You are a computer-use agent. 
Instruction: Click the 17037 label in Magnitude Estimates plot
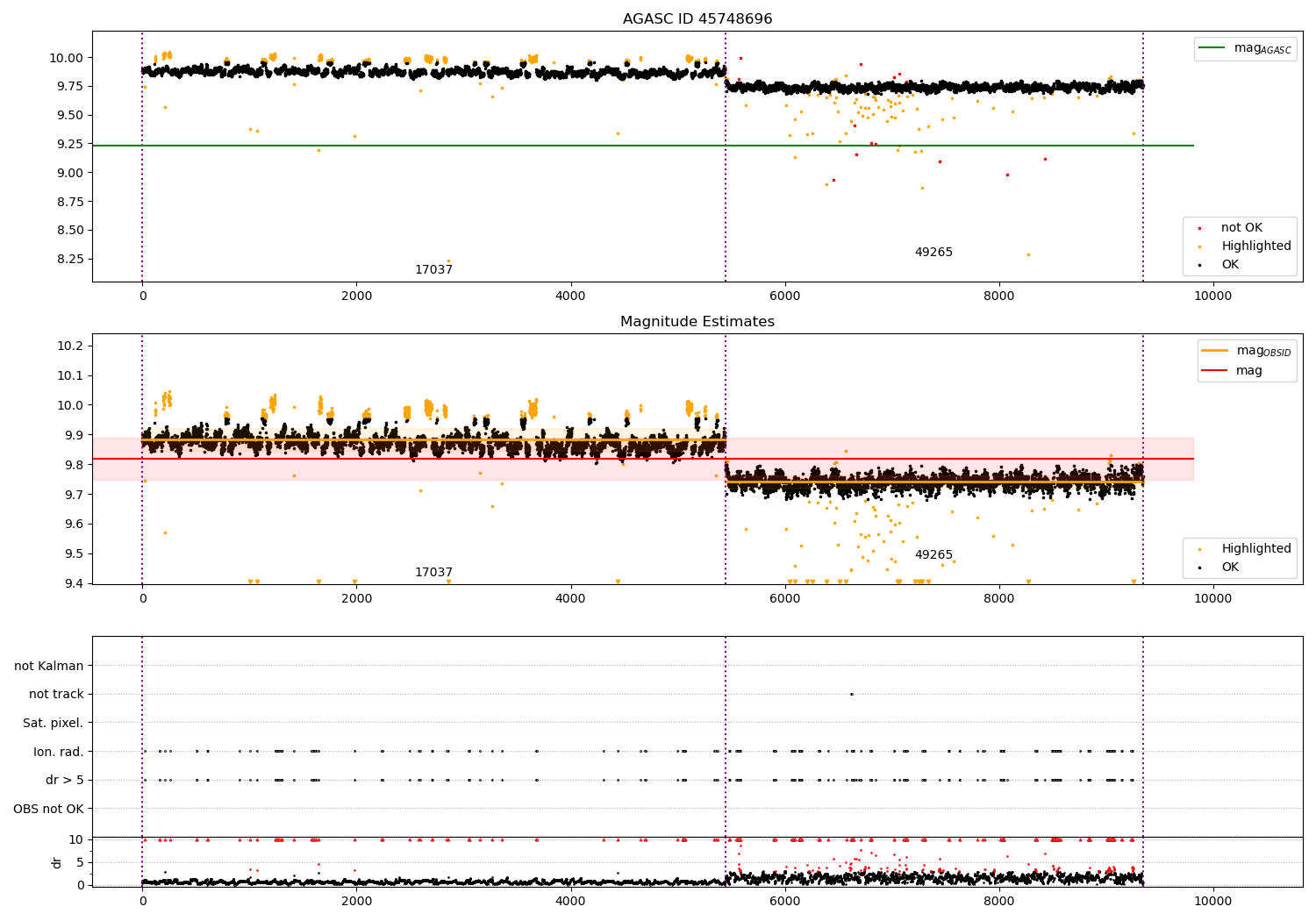(x=433, y=573)
